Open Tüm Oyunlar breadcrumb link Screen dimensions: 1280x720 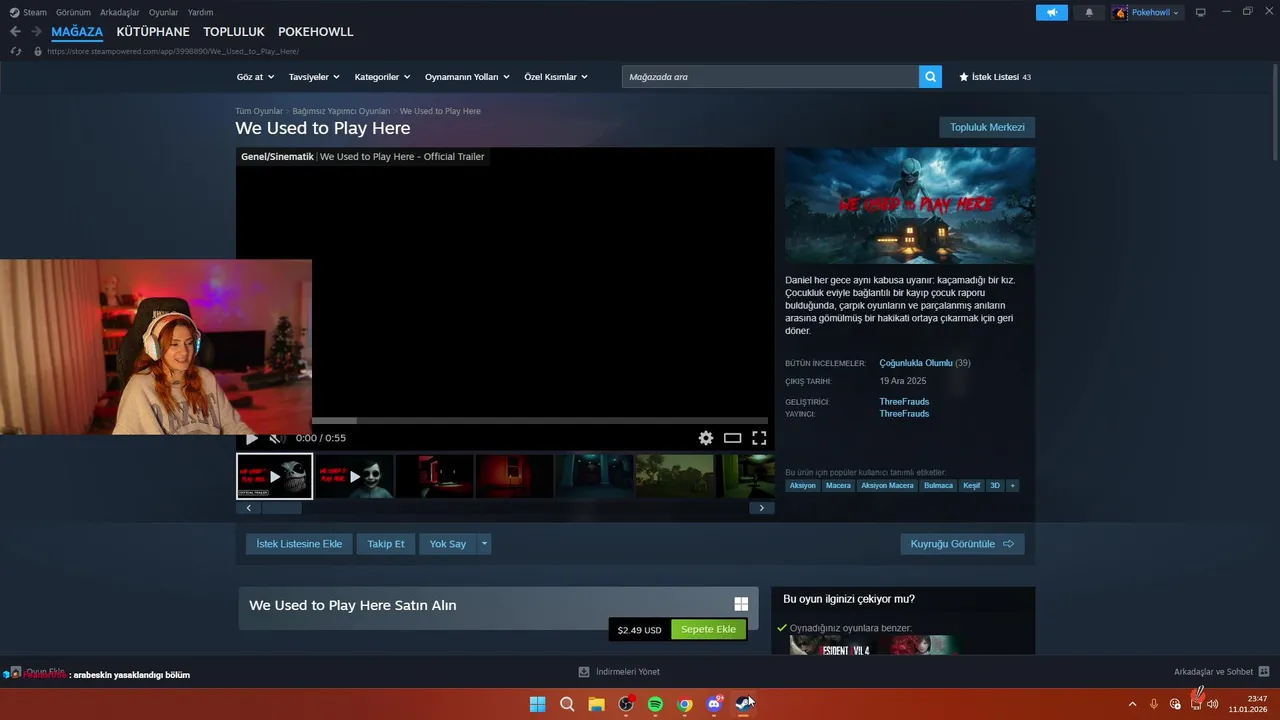coord(259,111)
